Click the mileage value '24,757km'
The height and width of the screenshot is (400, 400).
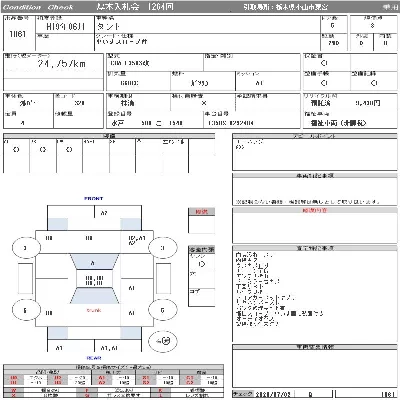61,64
